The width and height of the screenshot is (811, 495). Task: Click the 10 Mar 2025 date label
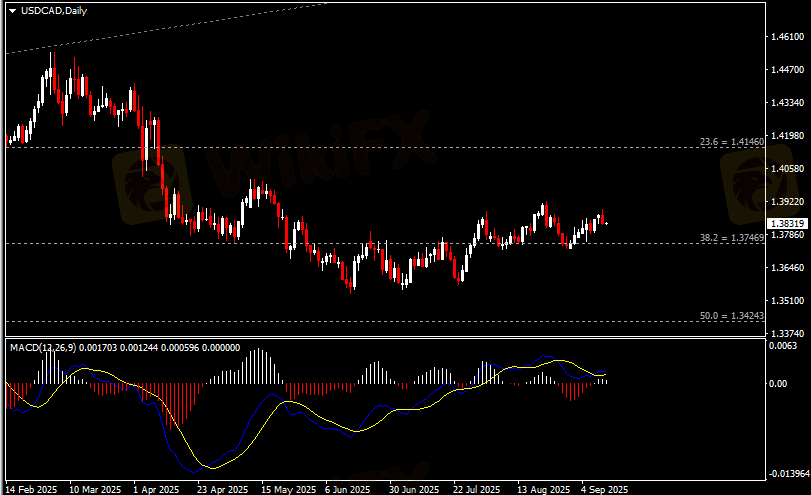(x=95, y=489)
